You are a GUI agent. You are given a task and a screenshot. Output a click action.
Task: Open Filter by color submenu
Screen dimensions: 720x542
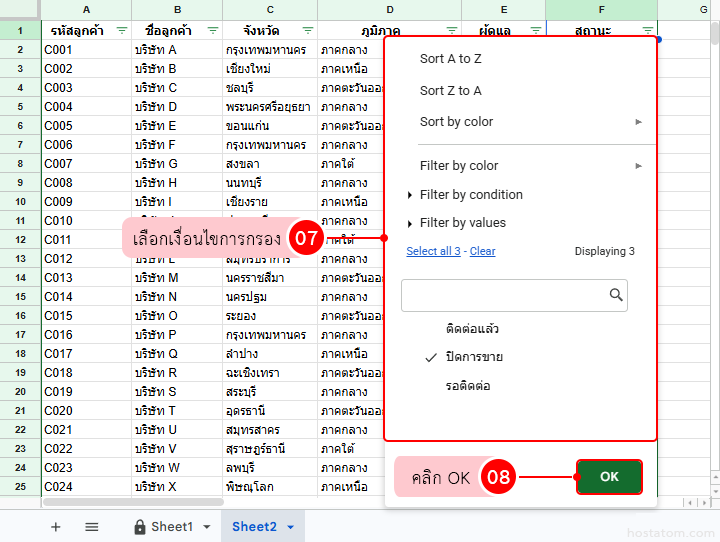(530, 166)
